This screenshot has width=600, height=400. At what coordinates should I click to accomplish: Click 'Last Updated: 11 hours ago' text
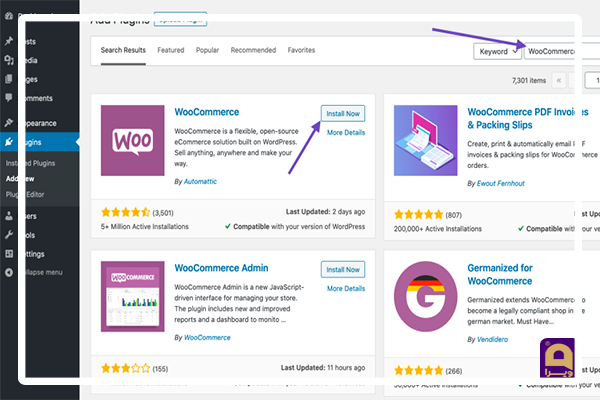click(323, 368)
